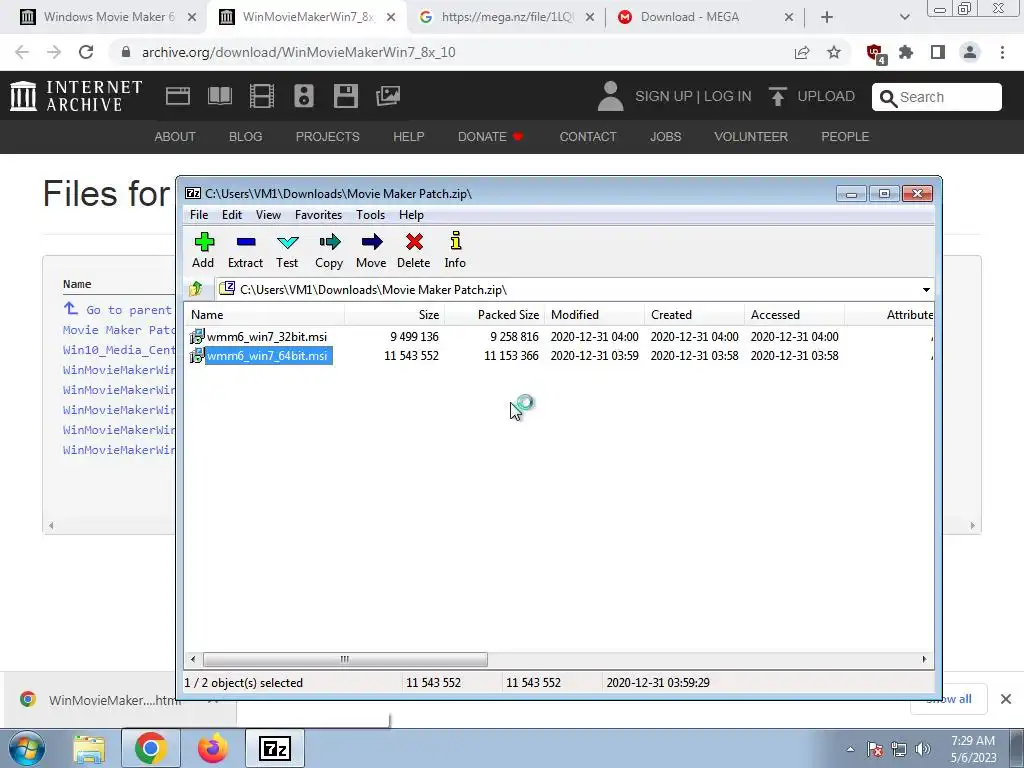Click the Add toolbar icon in 7-Zip
This screenshot has width=1024, height=768.
(x=204, y=242)
